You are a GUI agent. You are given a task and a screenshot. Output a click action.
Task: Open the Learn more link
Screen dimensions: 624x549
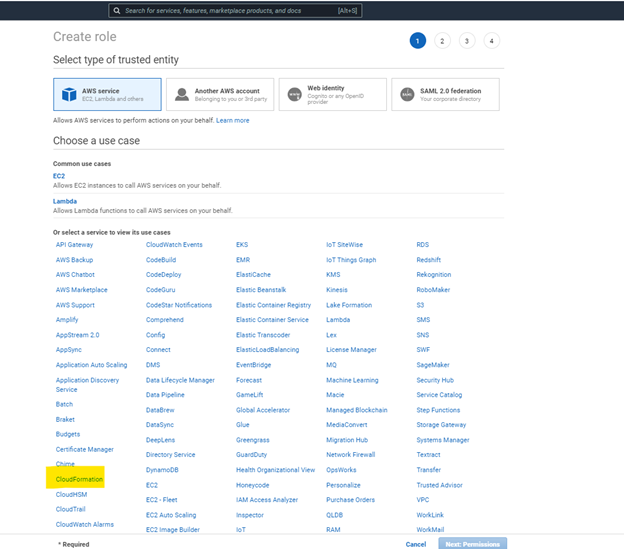(x=232, y=120)
